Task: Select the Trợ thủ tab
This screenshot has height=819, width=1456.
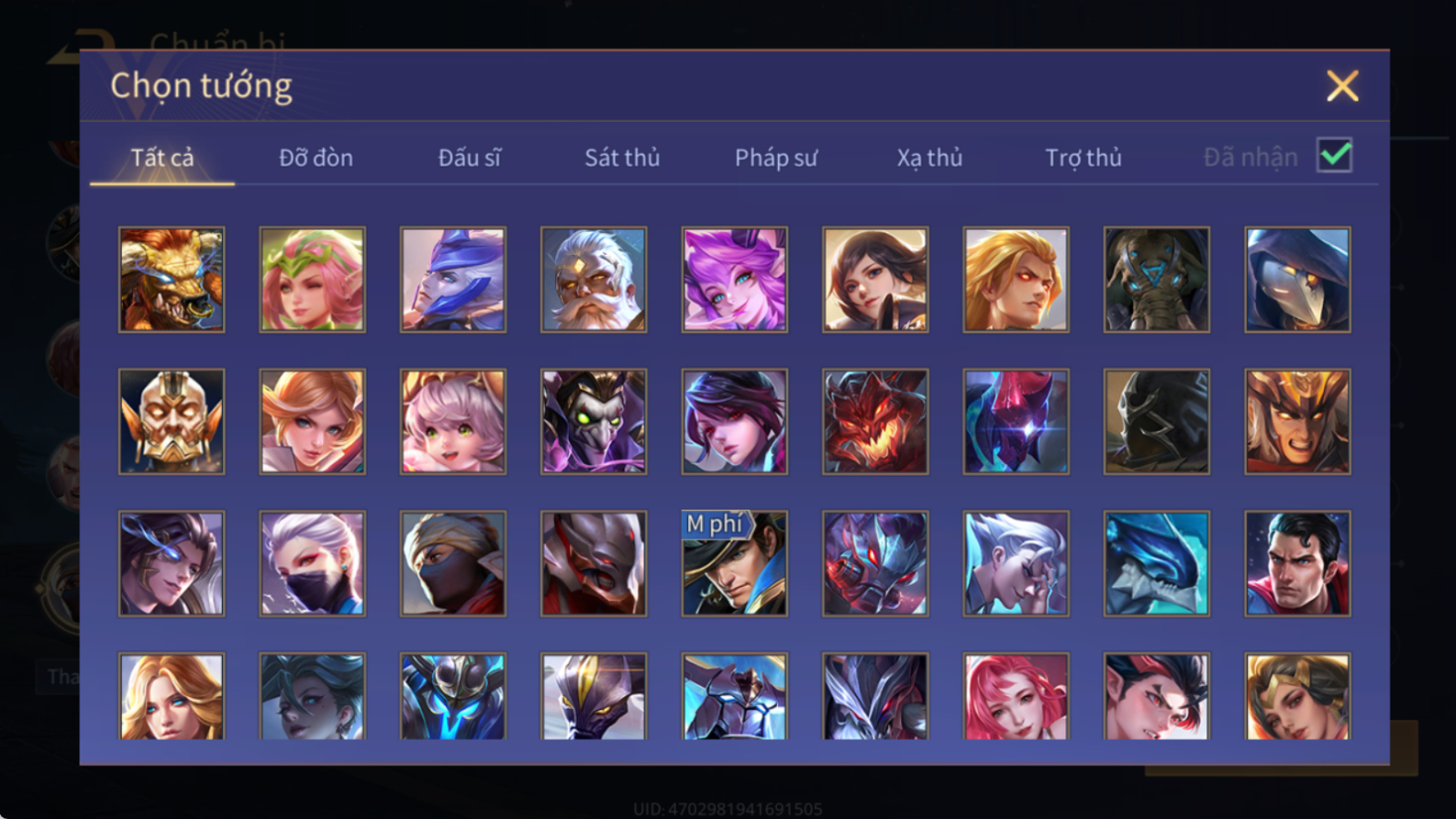Action: click(x=1082, y=158)
